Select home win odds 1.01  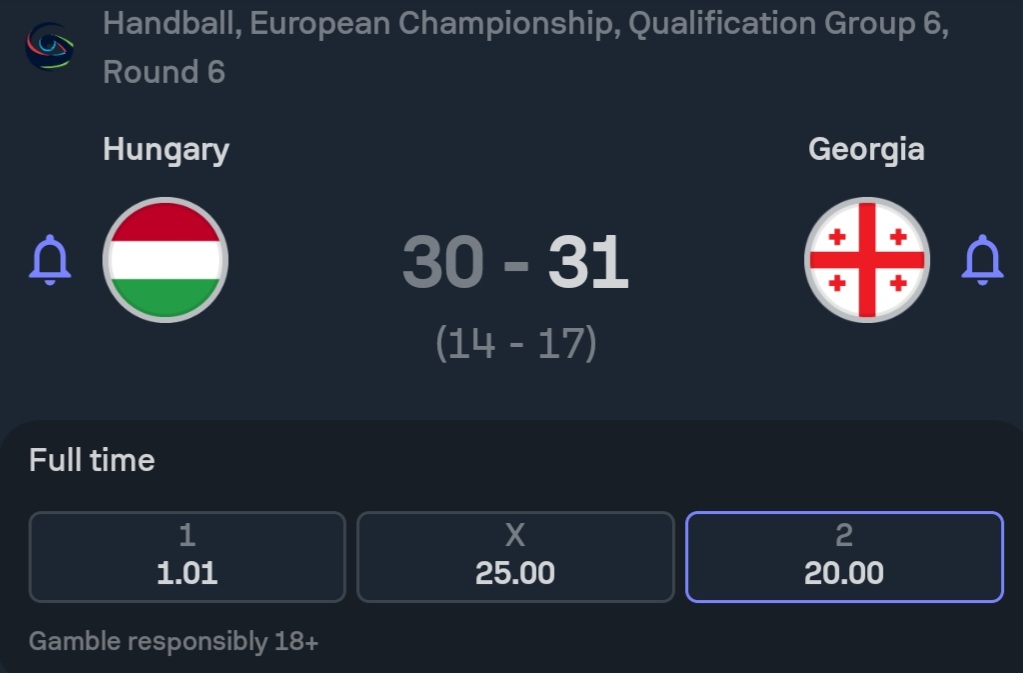click(x=187, y=557)
